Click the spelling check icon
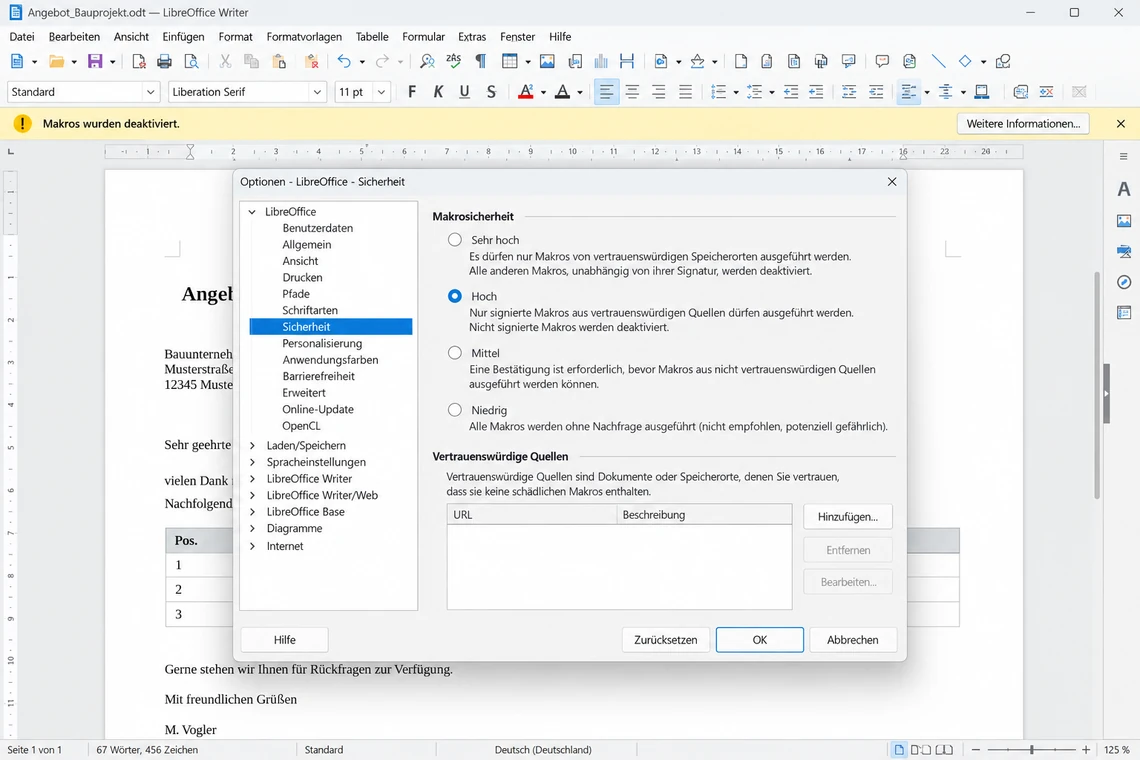Screen dimensions: 1140x760 (454, 62)
